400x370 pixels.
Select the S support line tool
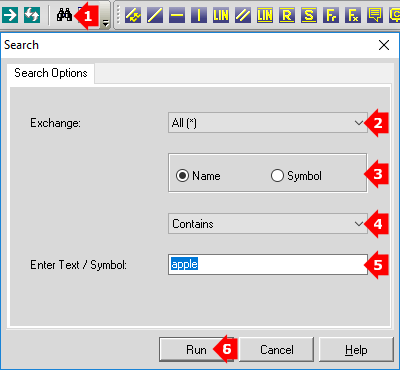click(x=309, y=15)
